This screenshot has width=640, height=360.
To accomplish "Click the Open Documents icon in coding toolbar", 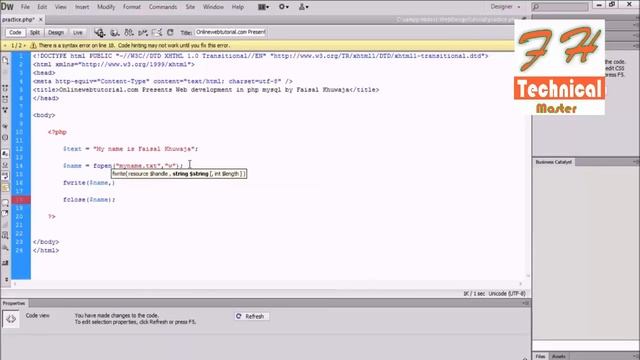I will pos(5,60).
